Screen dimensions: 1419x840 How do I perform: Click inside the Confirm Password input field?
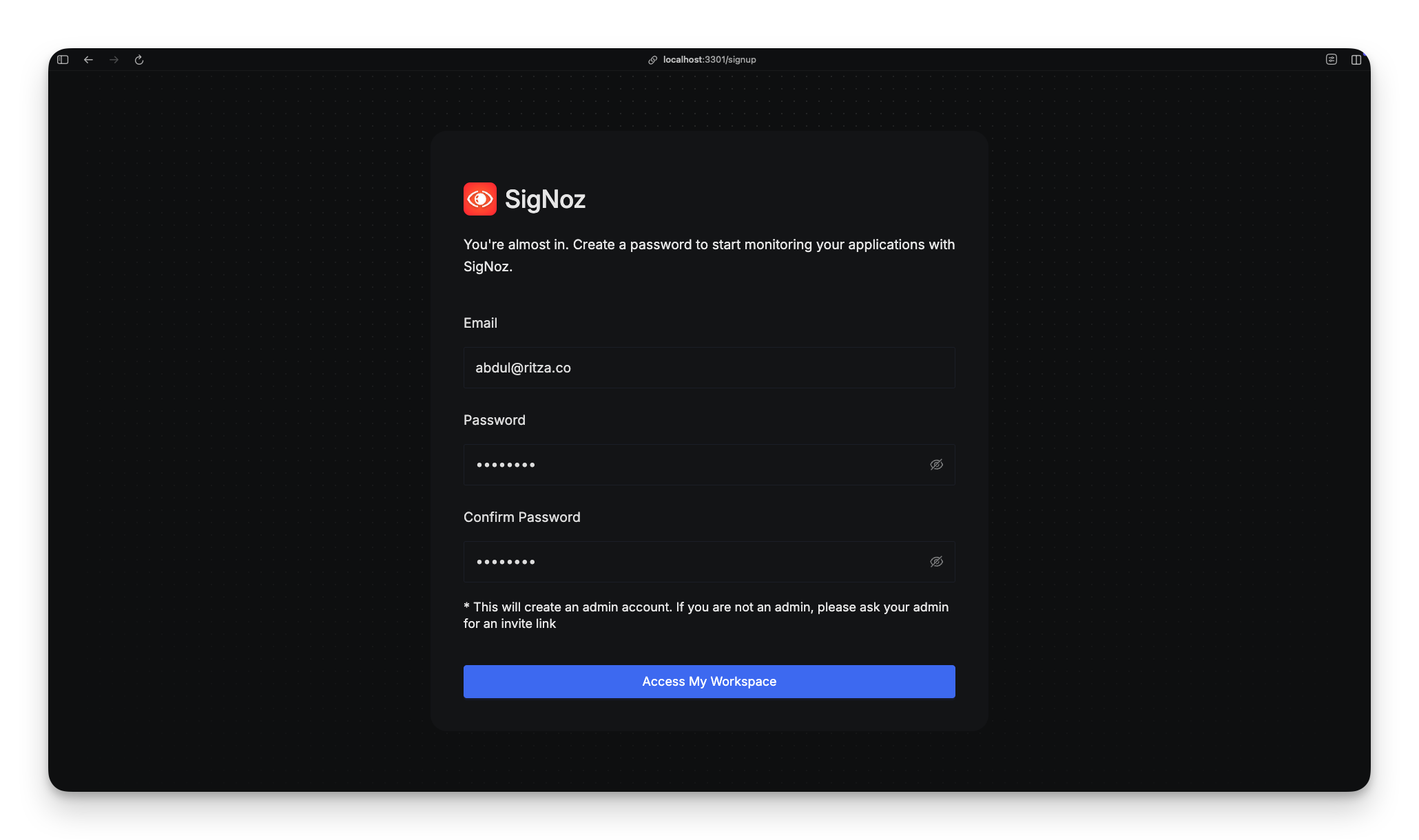coord(689,562)
